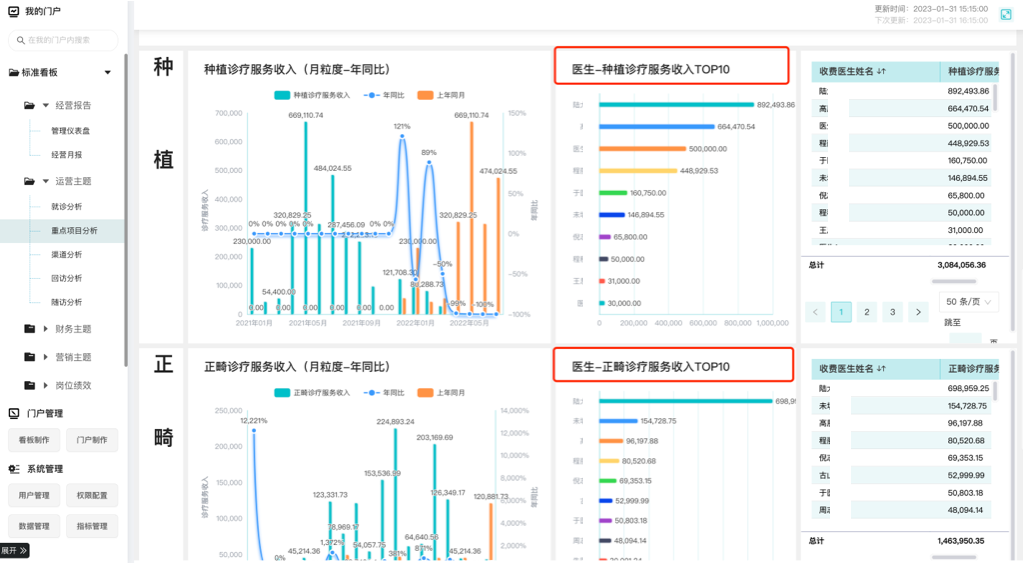
Task: Expand the 财务主题 tree arrow
Action: pyautogui.click(x=46, y=329)
